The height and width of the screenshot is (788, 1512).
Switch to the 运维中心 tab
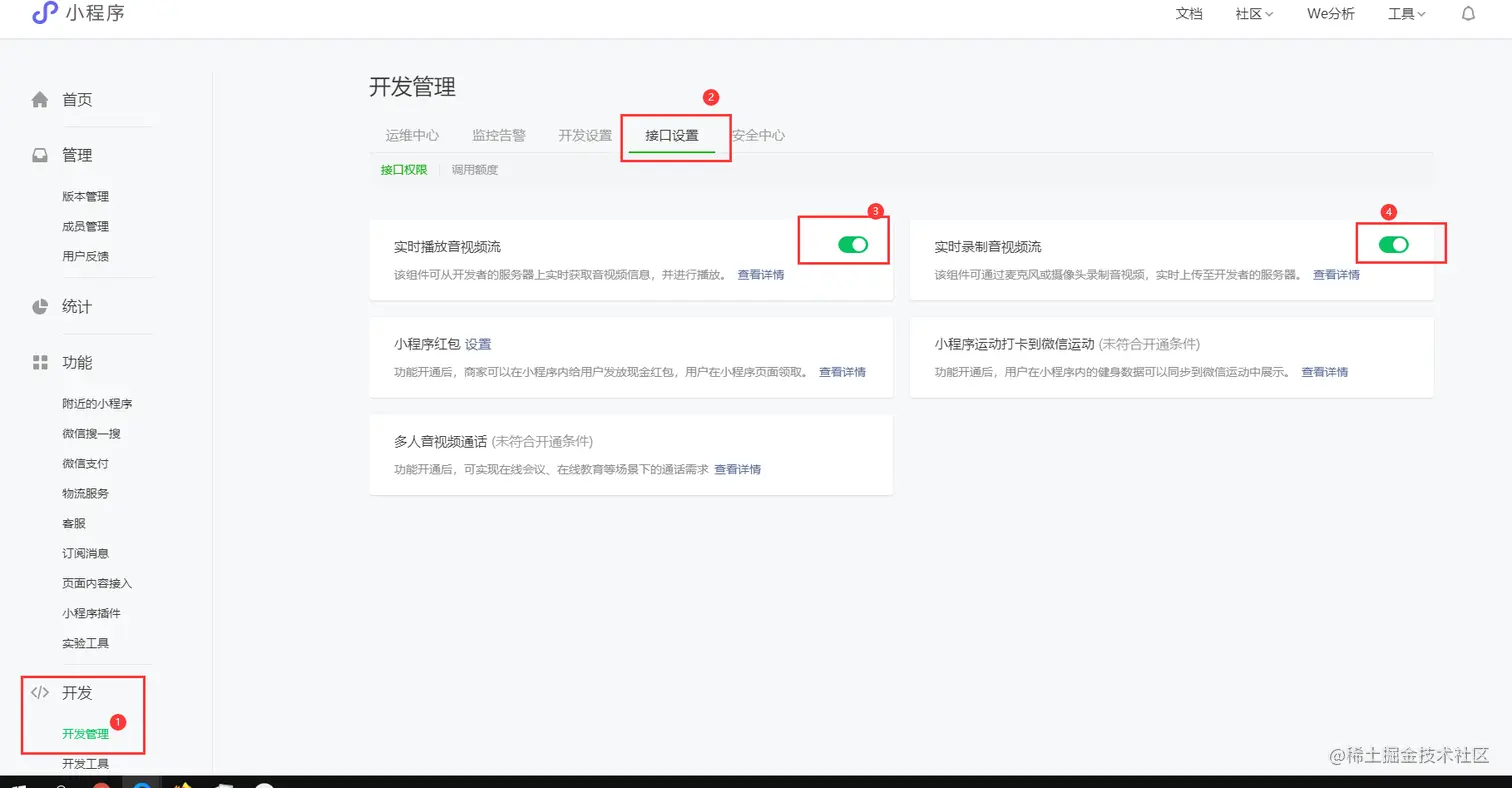412,135
